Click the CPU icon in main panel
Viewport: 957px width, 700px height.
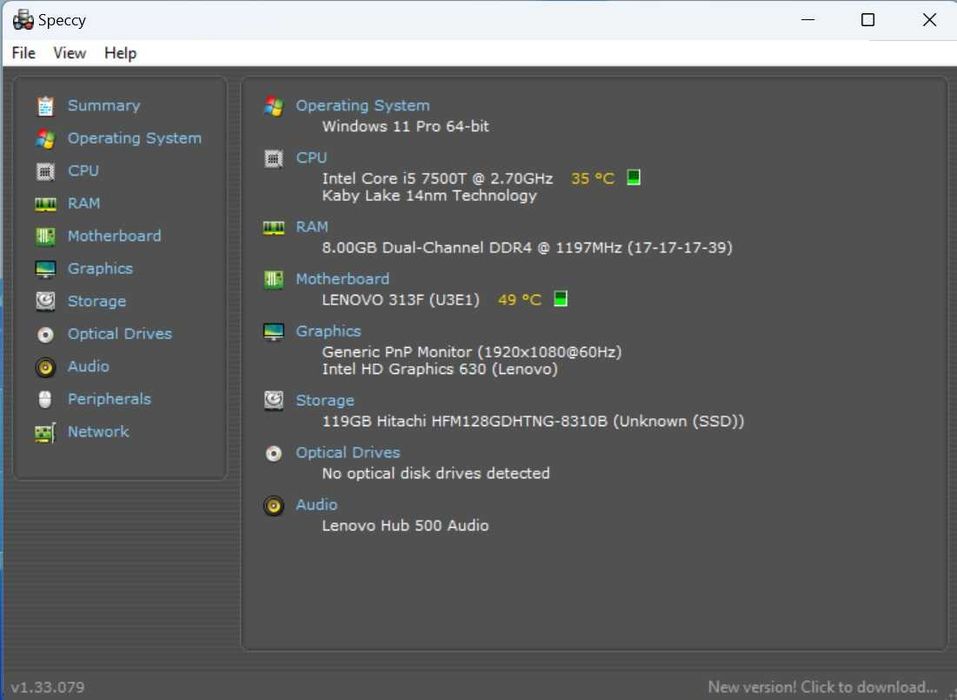coord(273,159)
